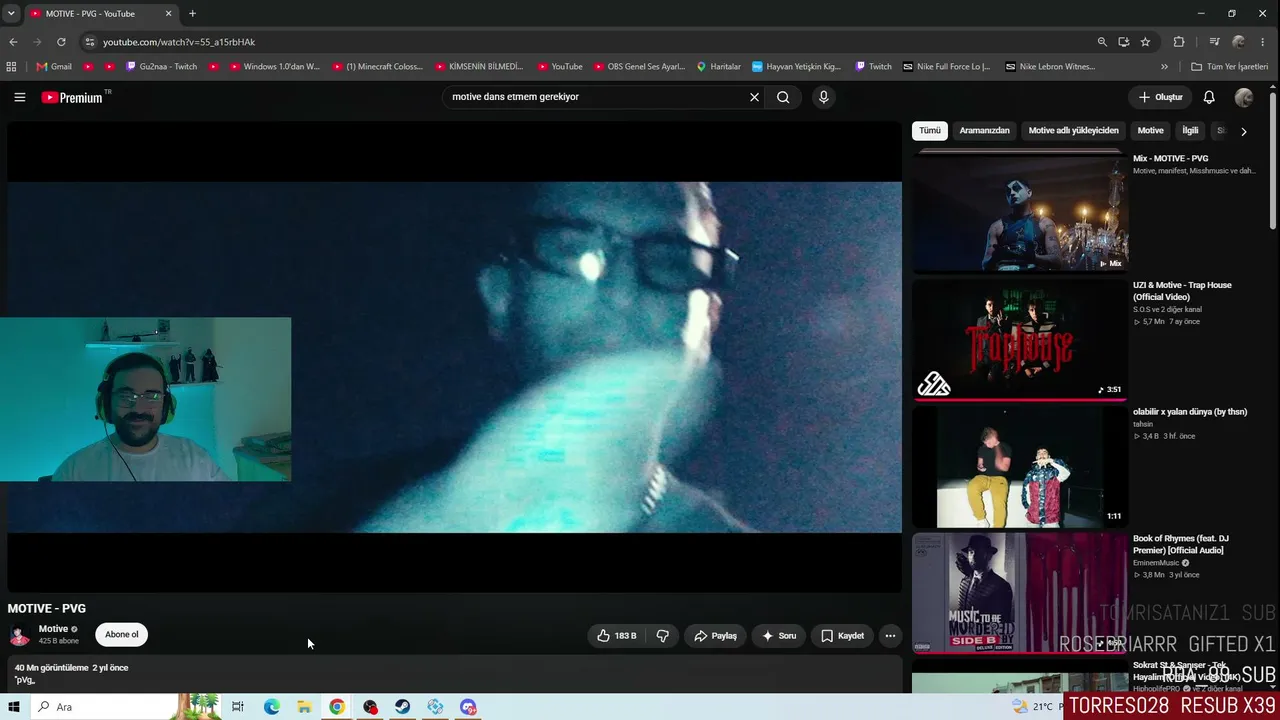Open the Nike Lebron Witnes... bookmark
The image size is (1280, 720).
[1050, 67]
